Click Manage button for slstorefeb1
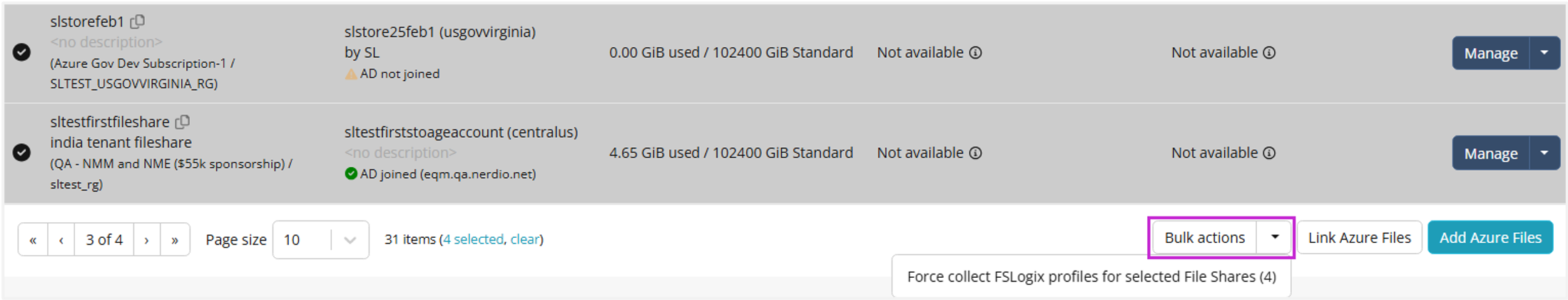The width and height of the screenshot is (1568, 300). click(x=1490, y=53)
